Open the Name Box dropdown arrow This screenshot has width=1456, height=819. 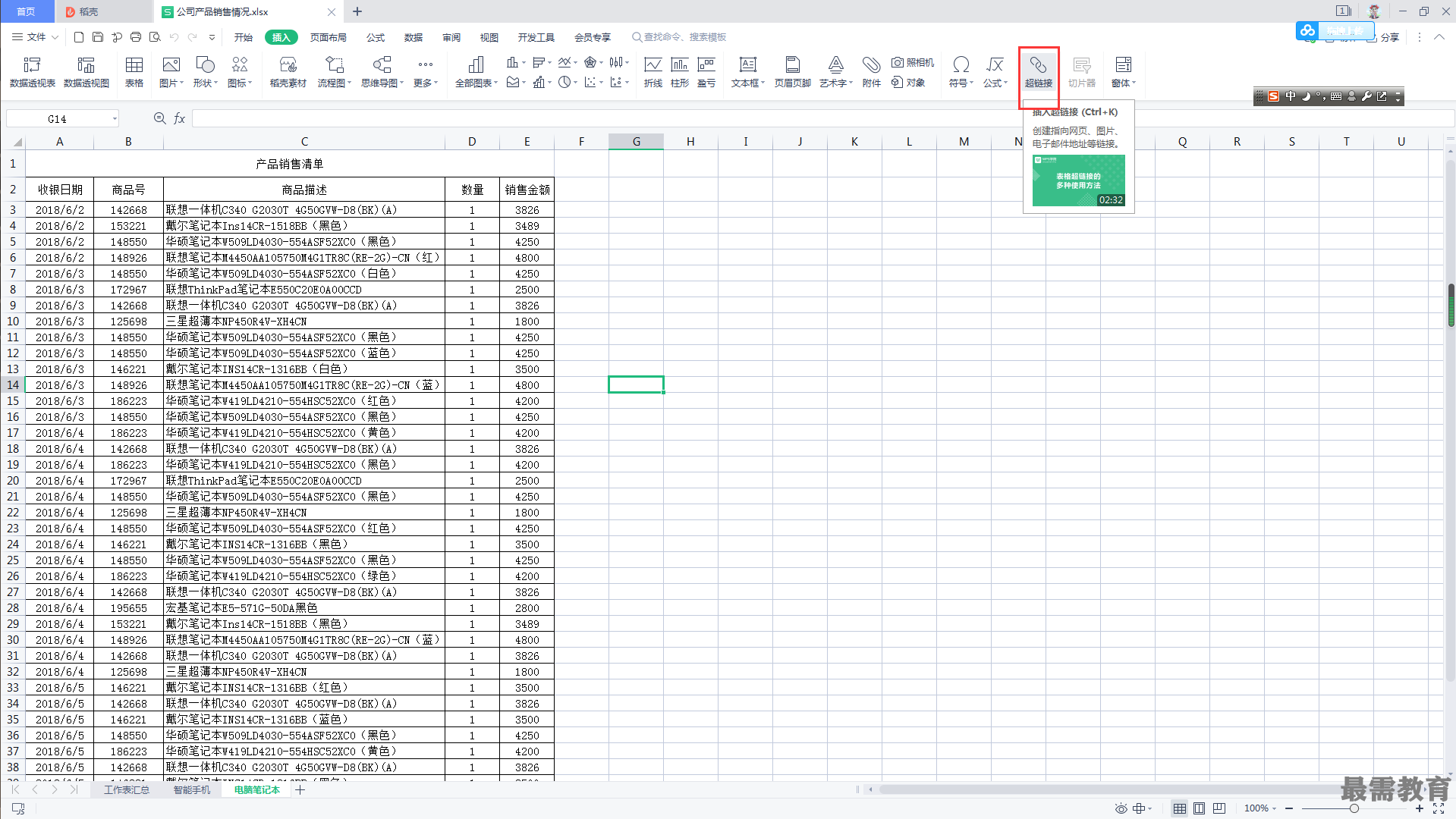[115, 118]
